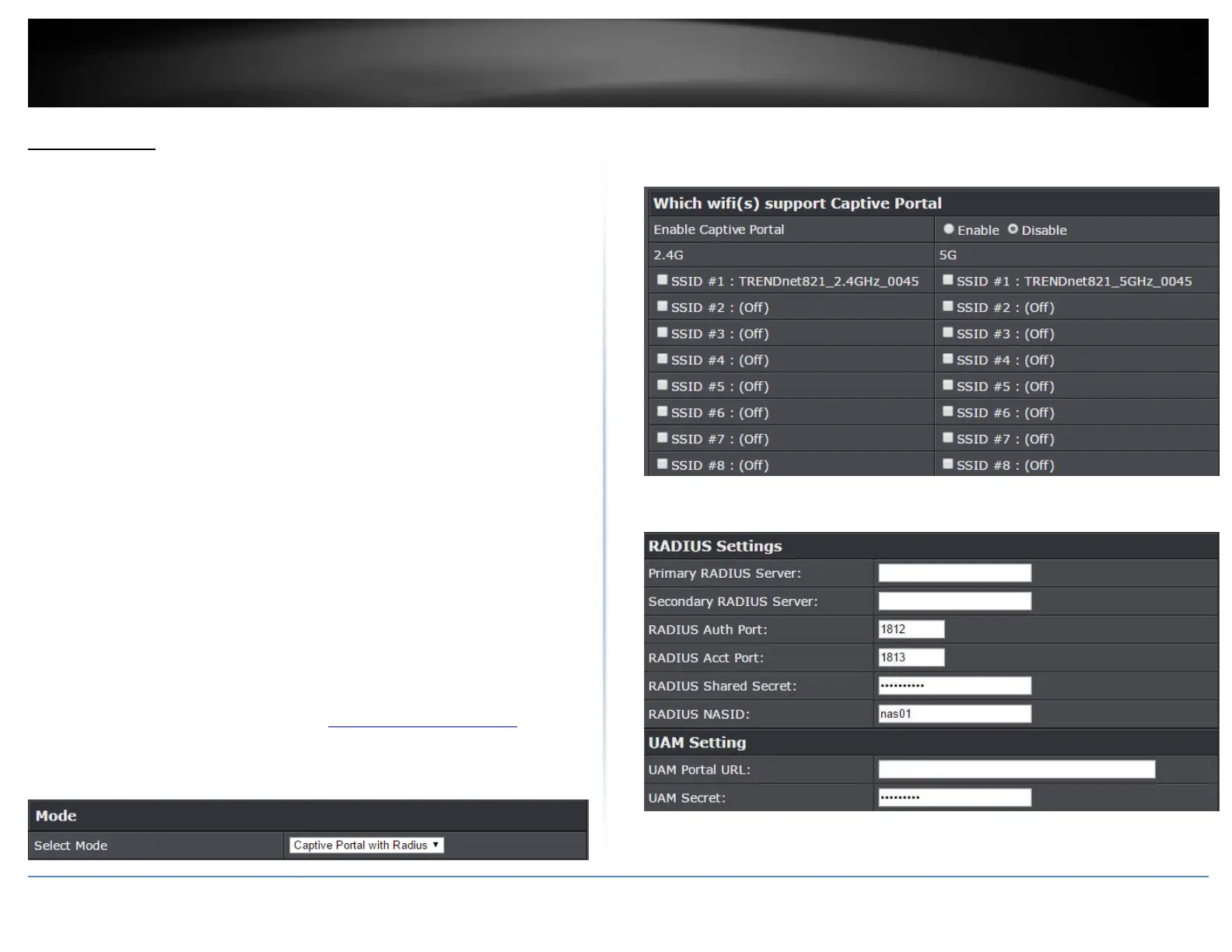Tick the 2.4G SSID #8 checkbox
Viewport: 1232px width, 952px height.
(662, 464)
